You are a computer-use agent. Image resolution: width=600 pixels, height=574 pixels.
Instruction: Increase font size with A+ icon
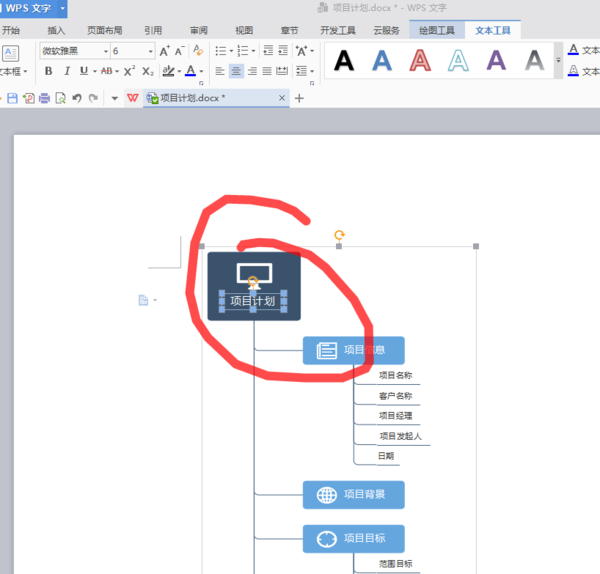coord(165,51)
